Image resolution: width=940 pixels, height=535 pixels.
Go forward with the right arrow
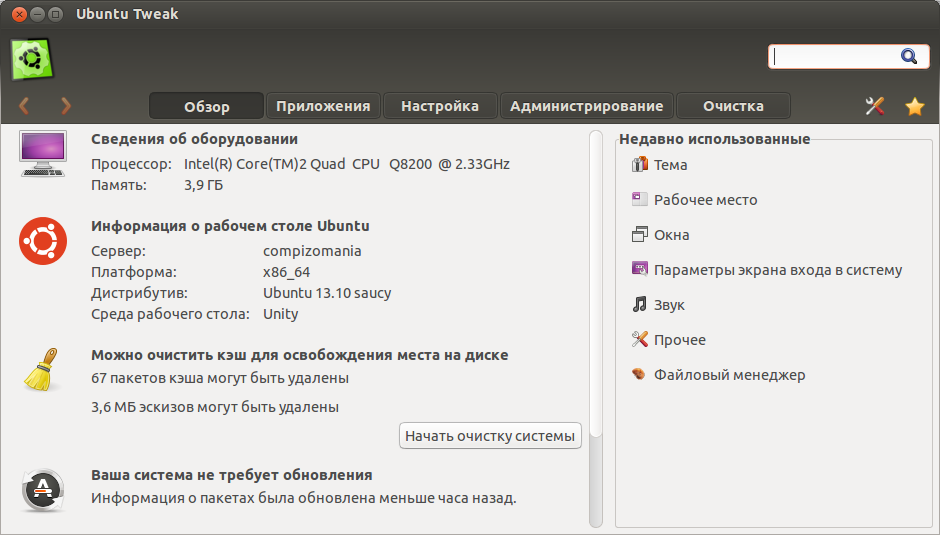[66, 106]
